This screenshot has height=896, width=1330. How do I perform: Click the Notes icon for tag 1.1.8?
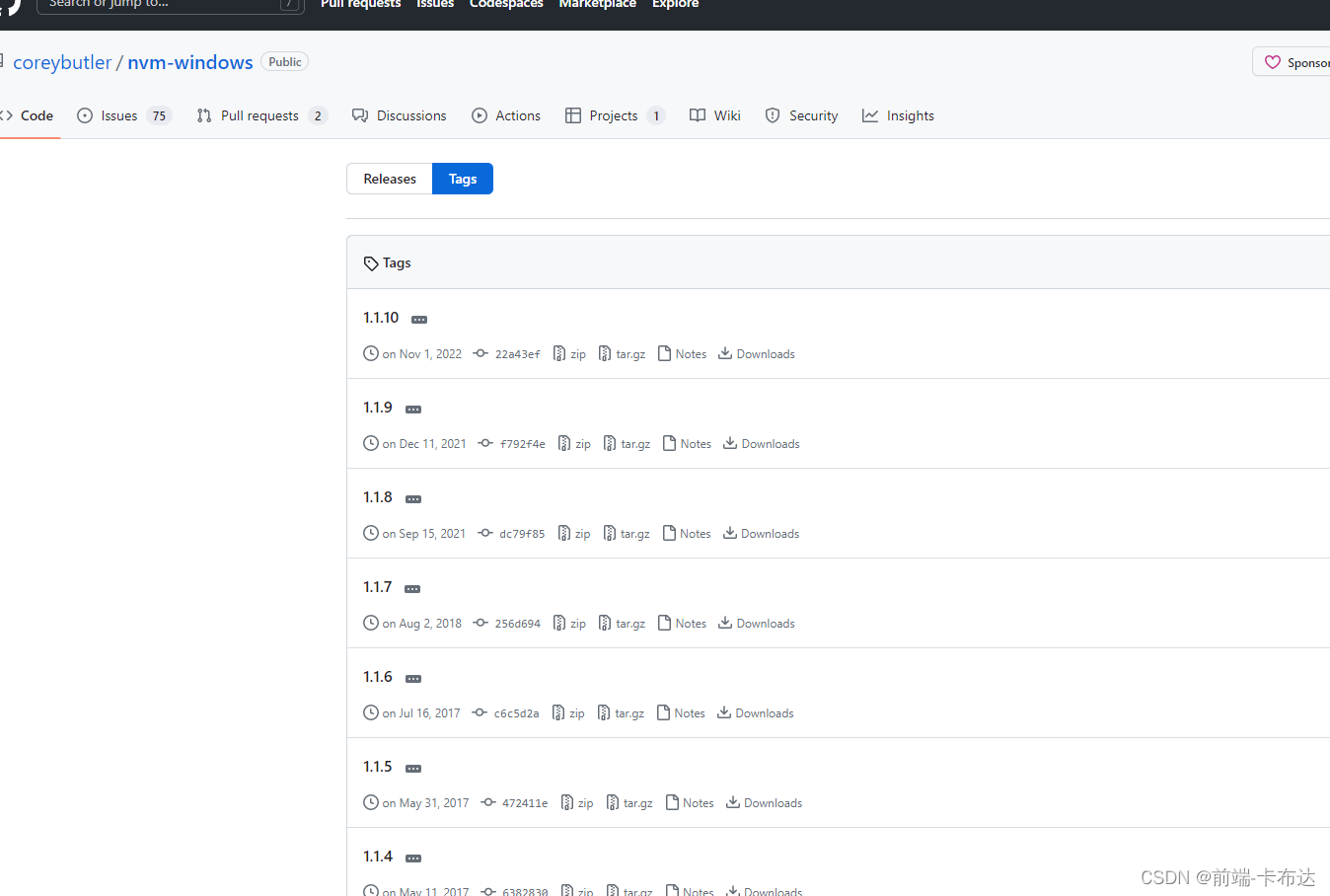(670, 533)
